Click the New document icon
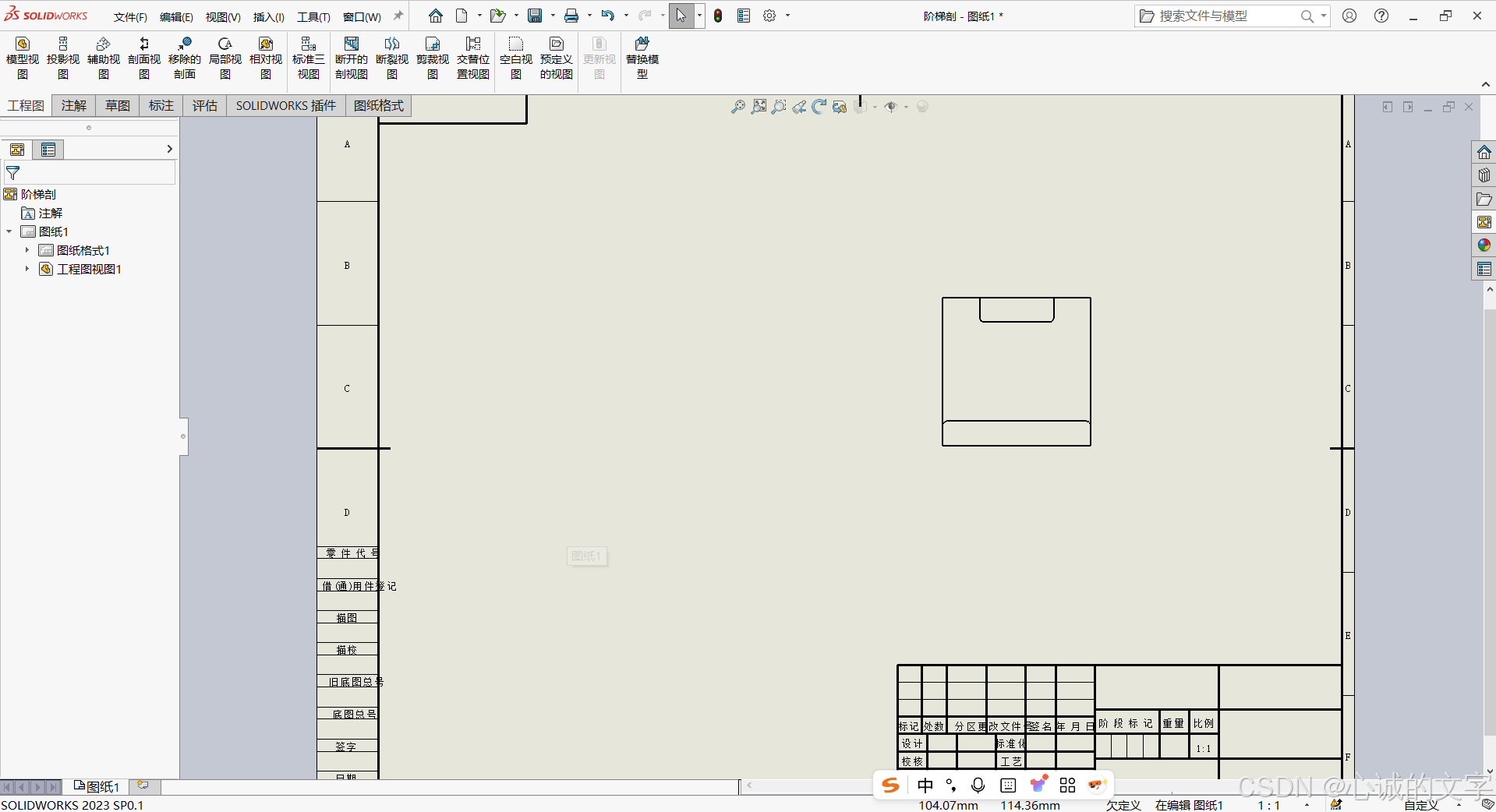1496x812 pixels. 462,16
